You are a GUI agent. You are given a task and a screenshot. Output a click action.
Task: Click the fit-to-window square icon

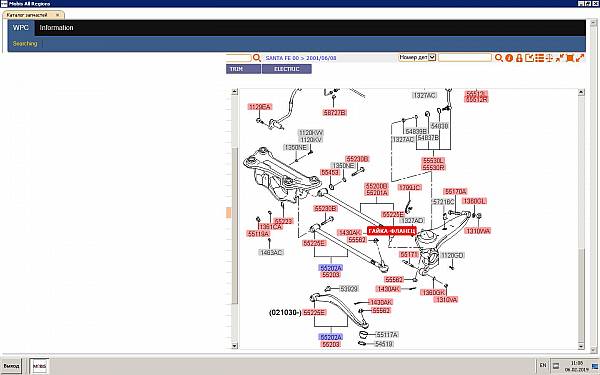tap(570, 58)
